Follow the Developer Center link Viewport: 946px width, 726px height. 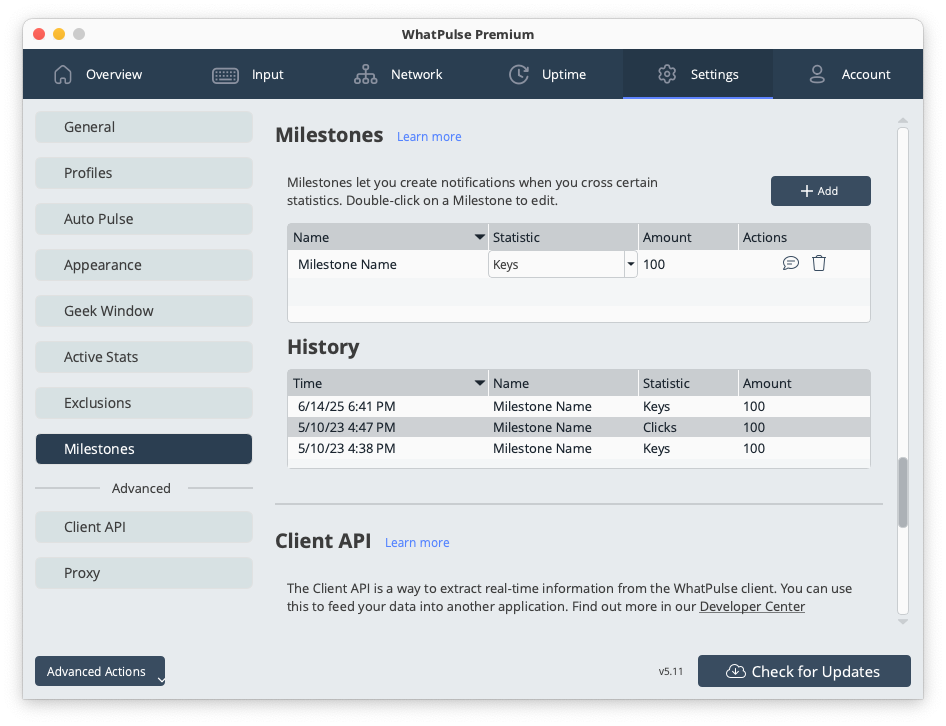coord(752,607)
